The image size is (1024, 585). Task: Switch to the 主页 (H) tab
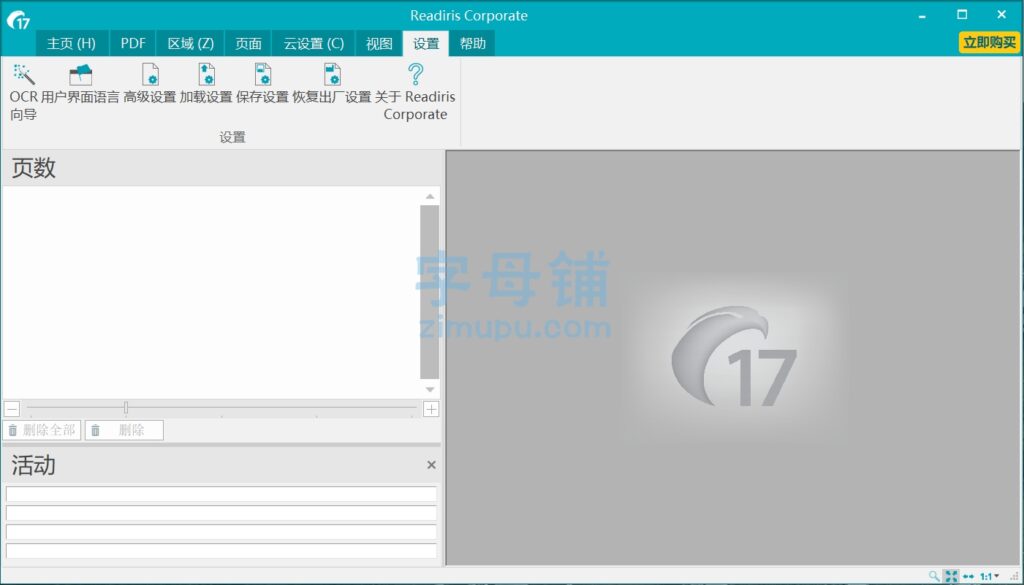click(x=71, y=44)
